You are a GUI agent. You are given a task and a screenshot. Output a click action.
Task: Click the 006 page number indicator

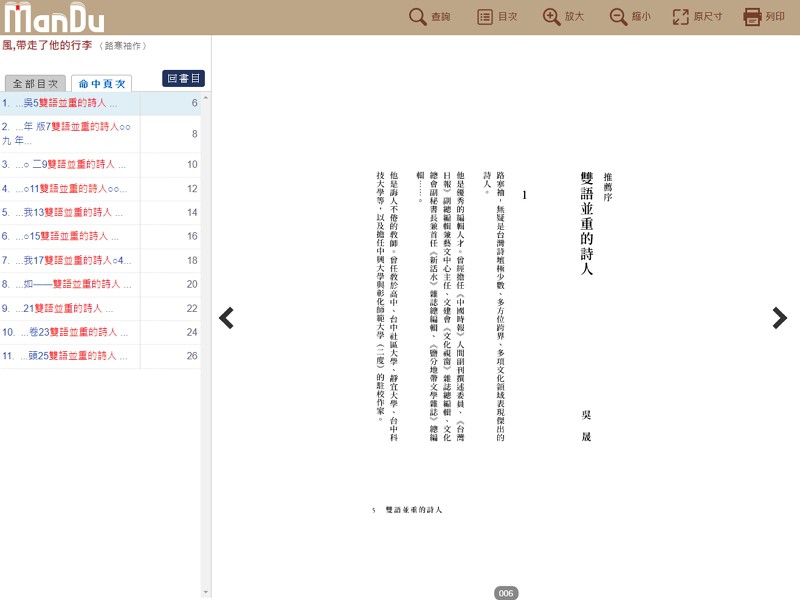click(506, 593)
